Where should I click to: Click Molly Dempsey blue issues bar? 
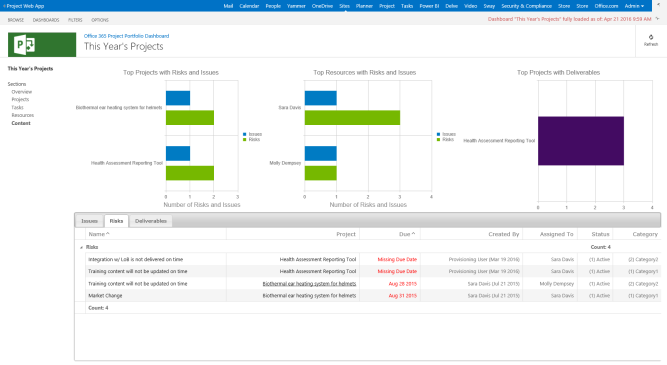[320, 154]
